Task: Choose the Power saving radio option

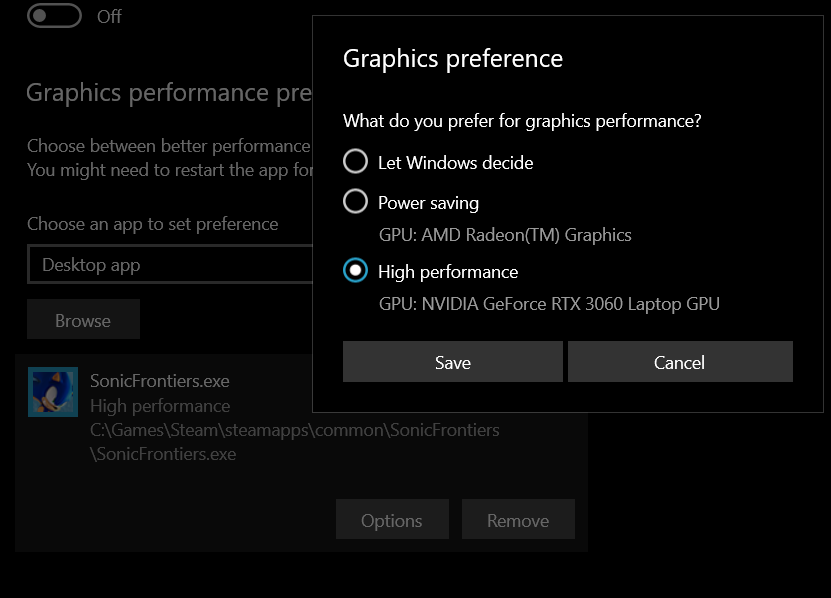Action: 356,202
